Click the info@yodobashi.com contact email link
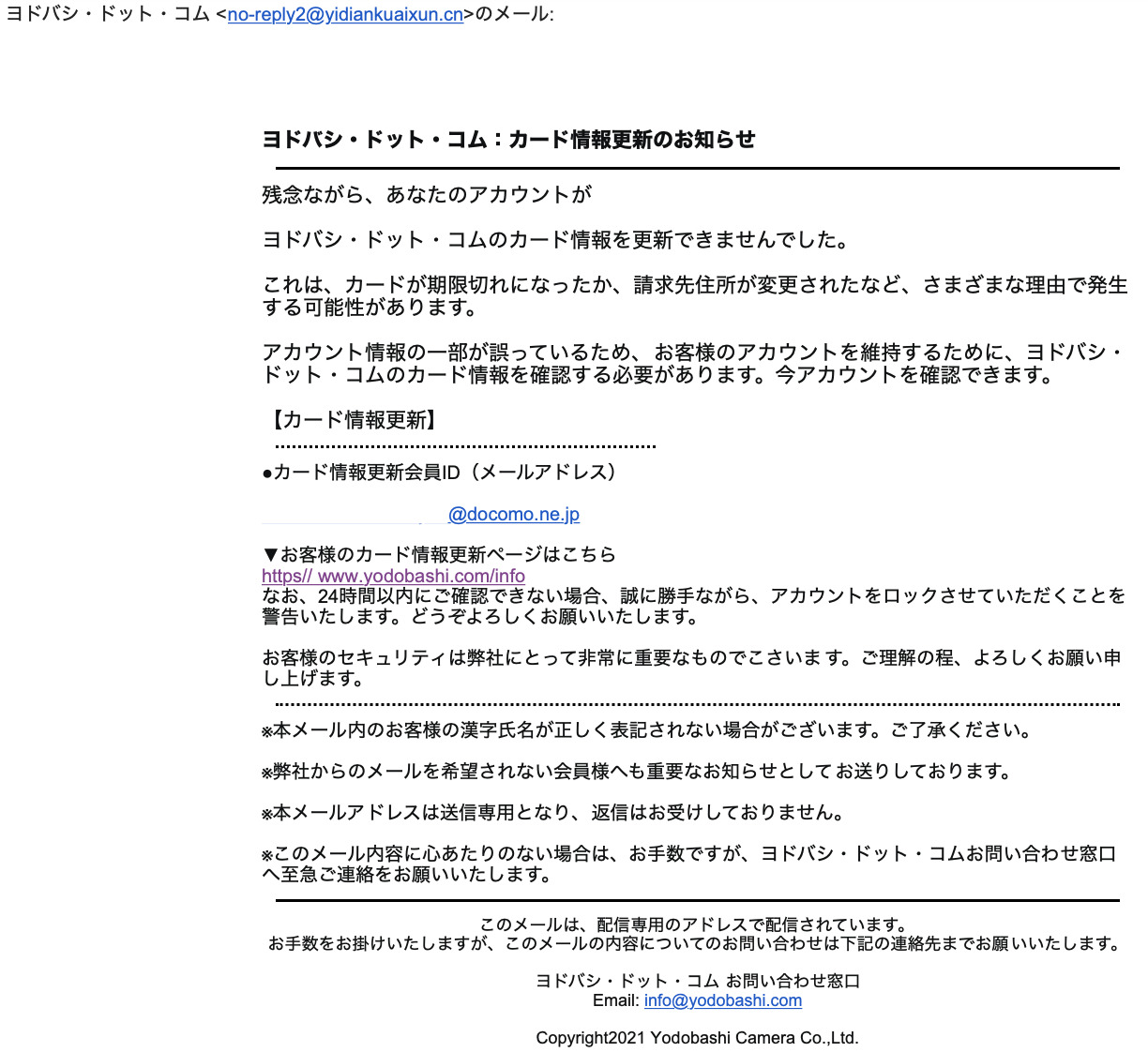The width and height of the screenshot is (1148, 1052). tap(723, 1000)
